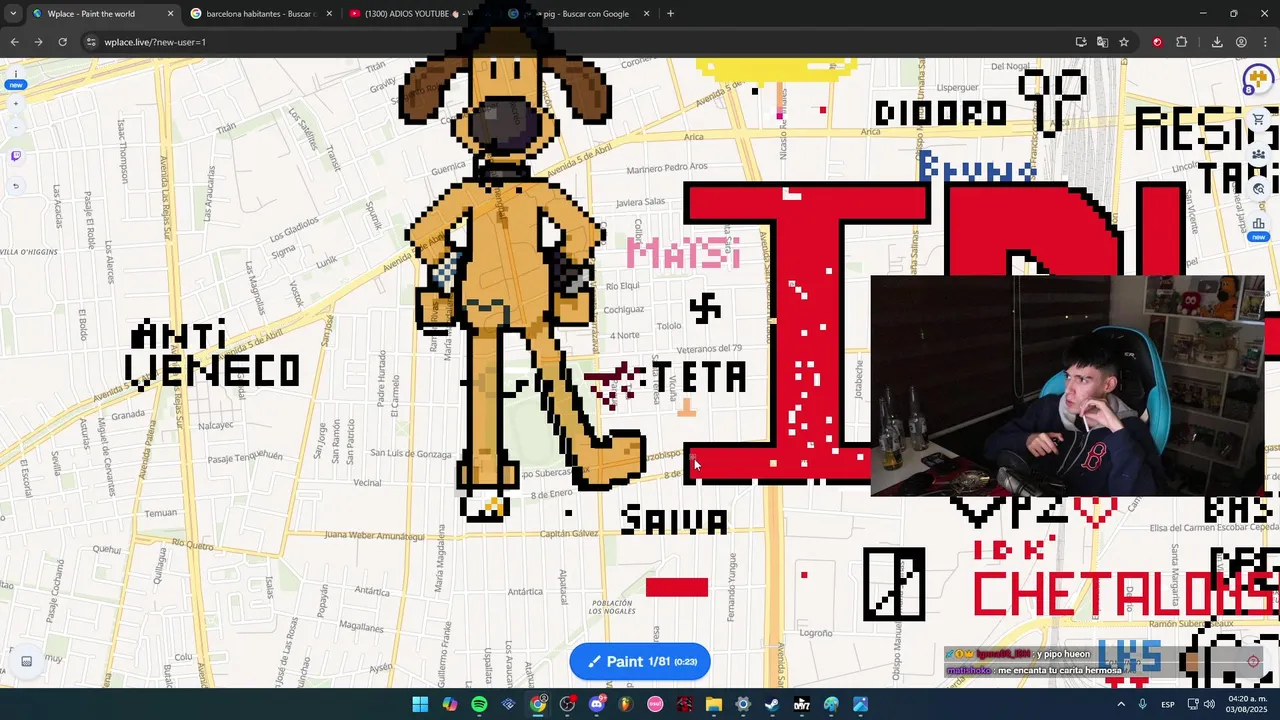Click the 'Juana Weber Amunátegui' street label
This screenshot has height=720, width=1280.
[375, 536]
